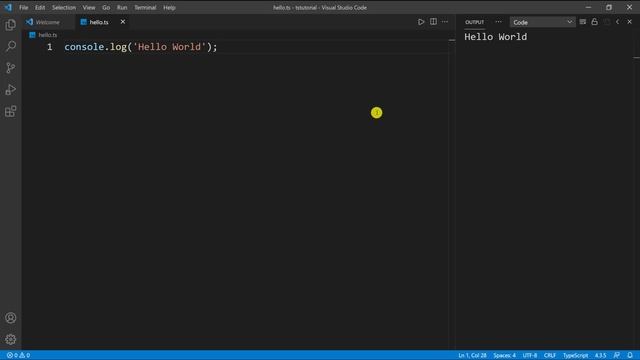Open Output panel more actions ellipsis

(498, 22)
